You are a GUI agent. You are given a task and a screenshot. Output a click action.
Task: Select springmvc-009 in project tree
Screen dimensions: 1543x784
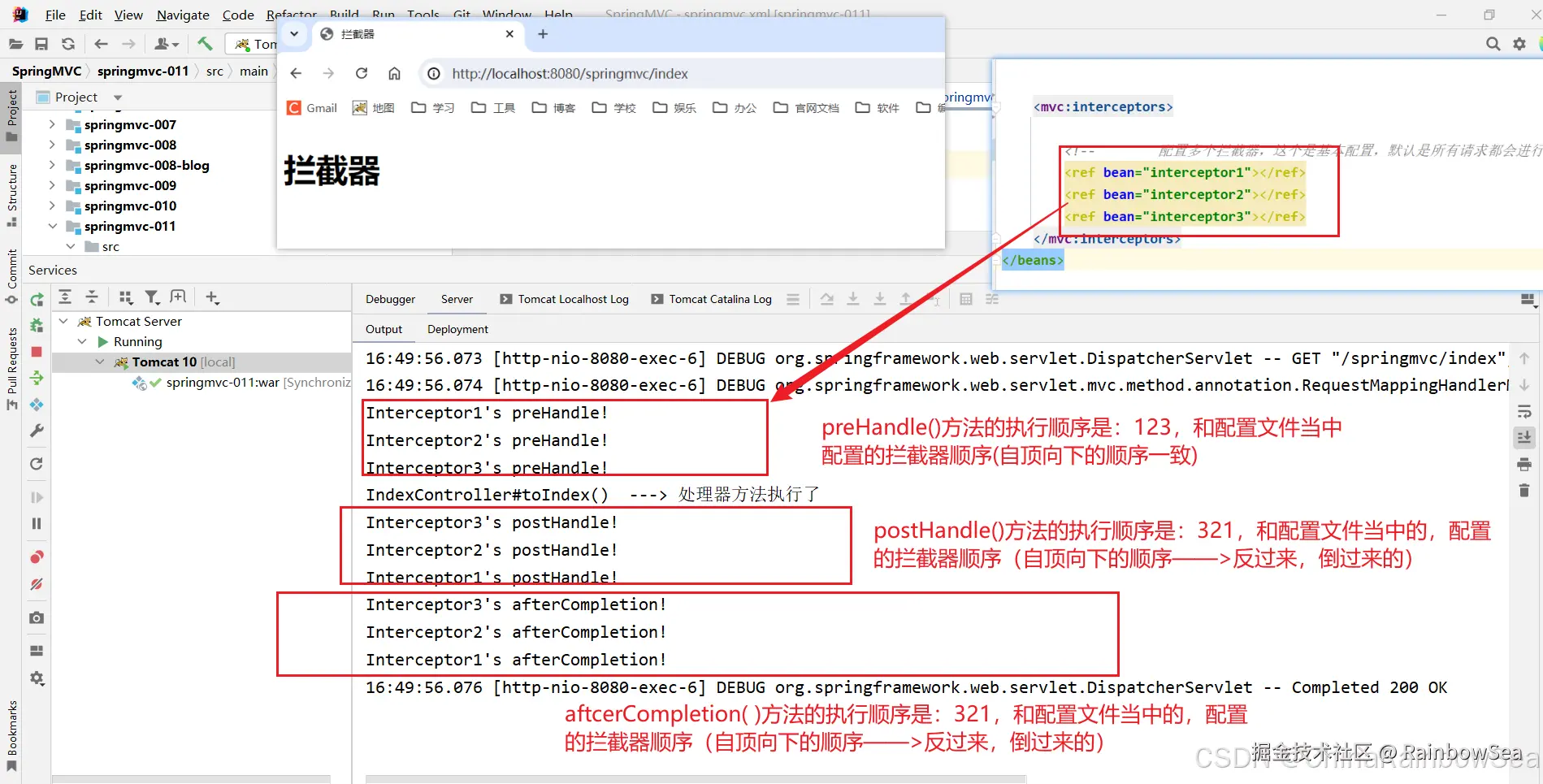click(x=130, y=185)
